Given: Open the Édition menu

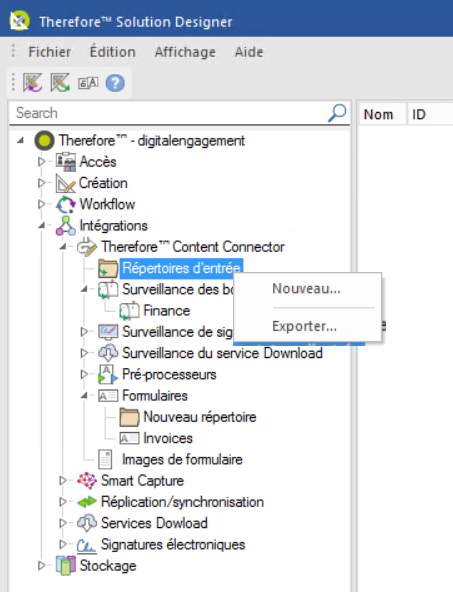Looking at the screenshot, I should pyautogui.click(x=112, y=52).
